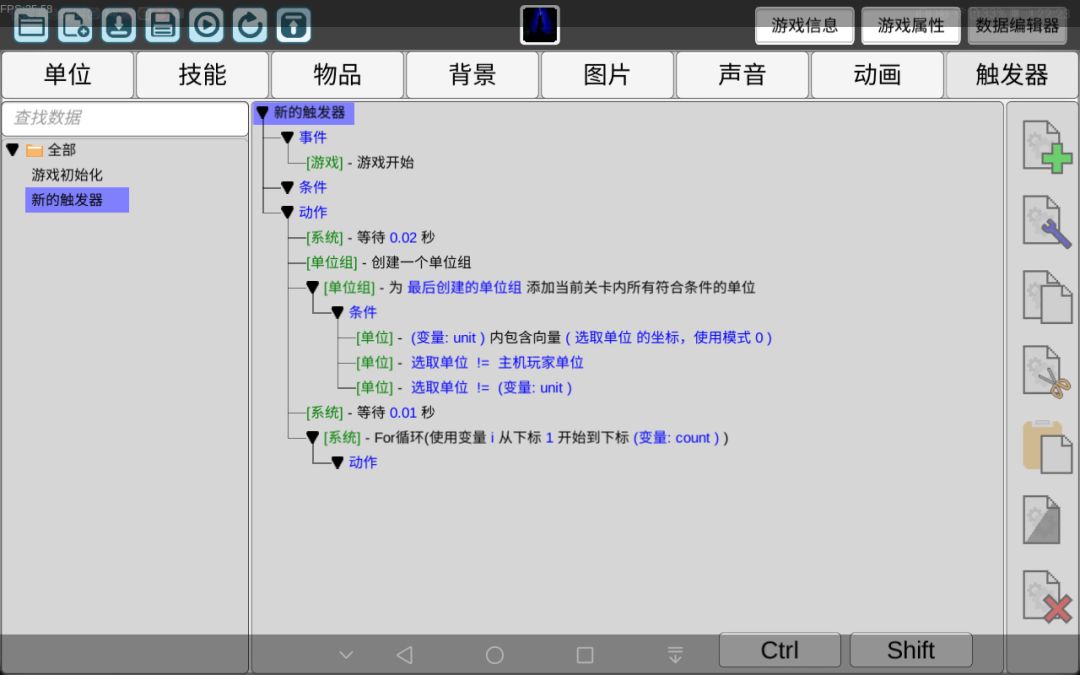Collapse the 全部 folder arrow

click(13, 149)
